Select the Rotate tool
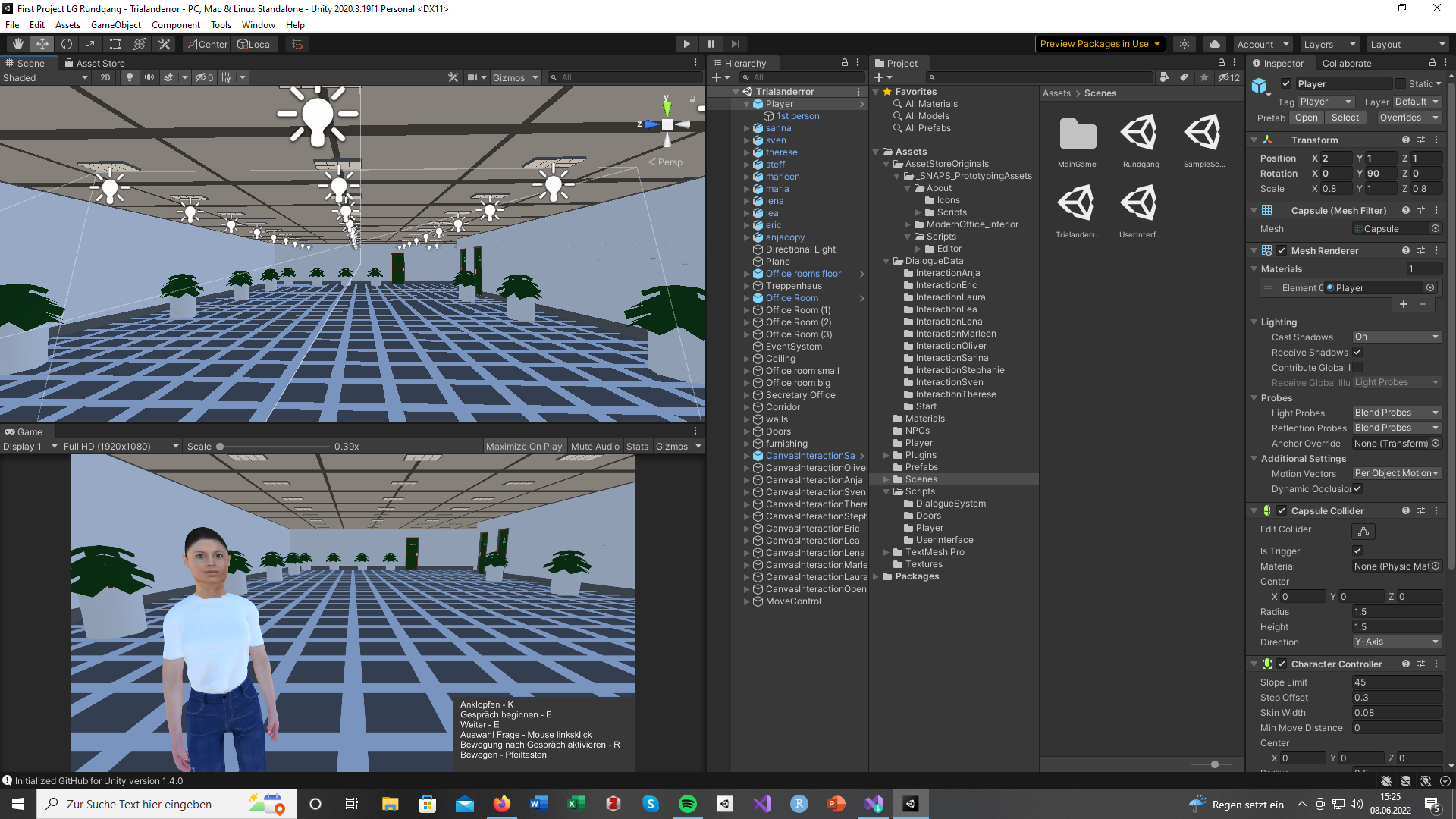The height and width of the screenshot is (819, 1456). pyautogui.click(x=67, y=44)
